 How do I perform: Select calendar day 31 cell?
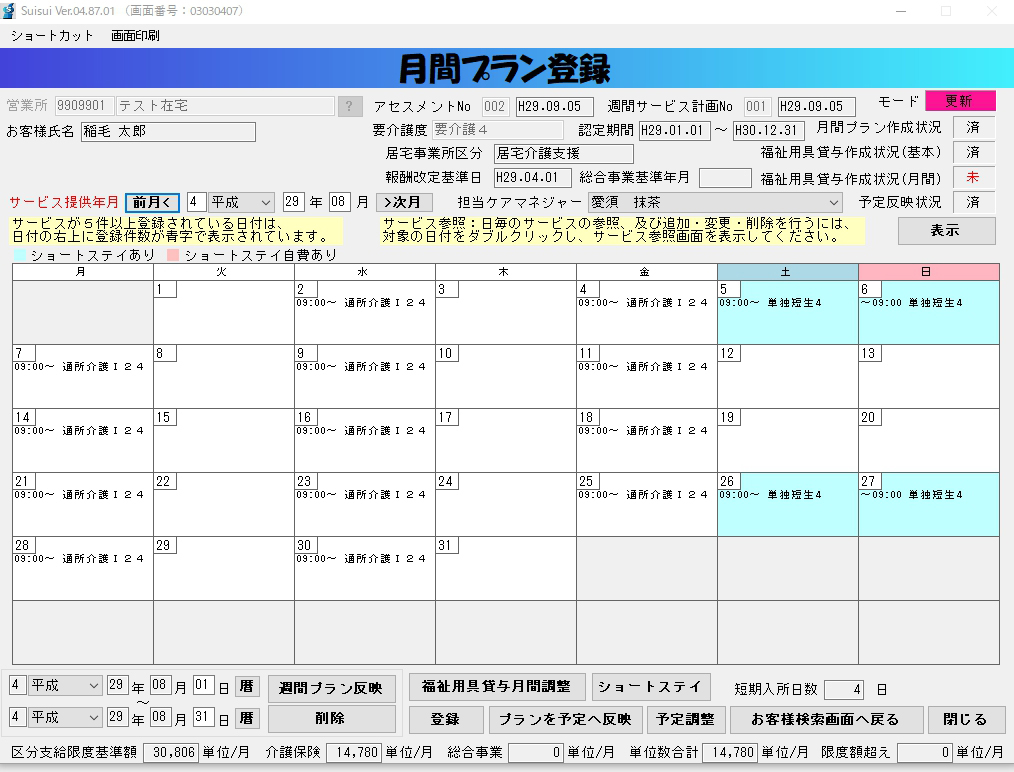click(x=505, y=568)
